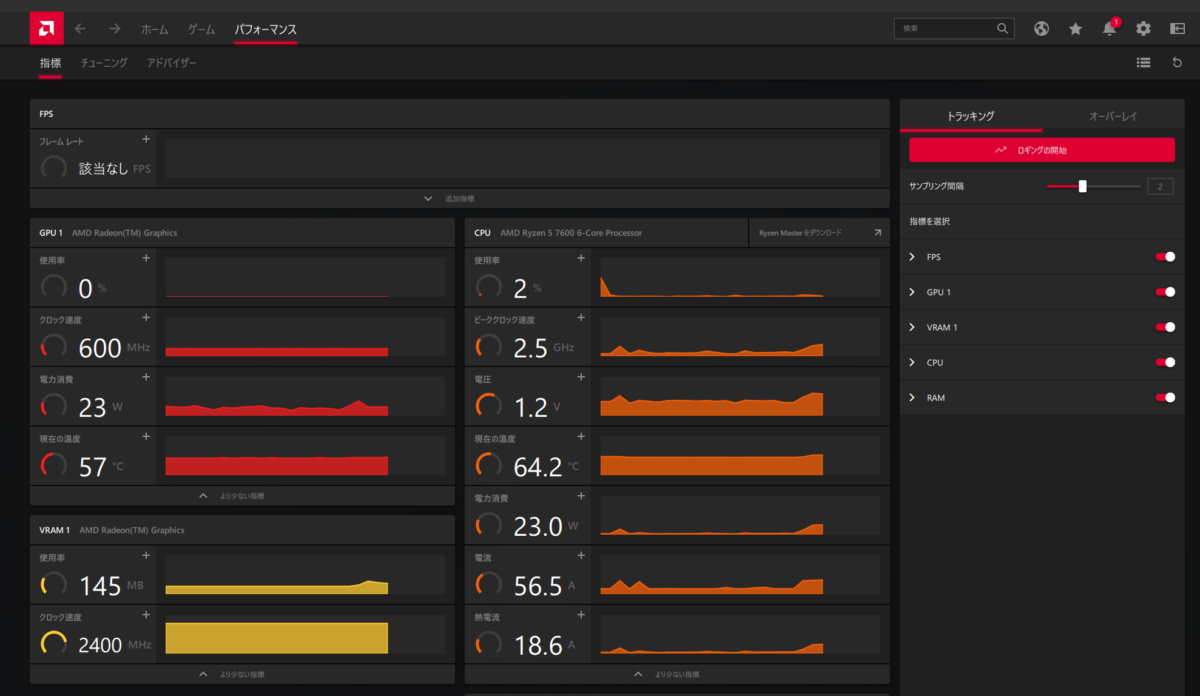Click ロギングの開始 button

[x=1042, y=150]
